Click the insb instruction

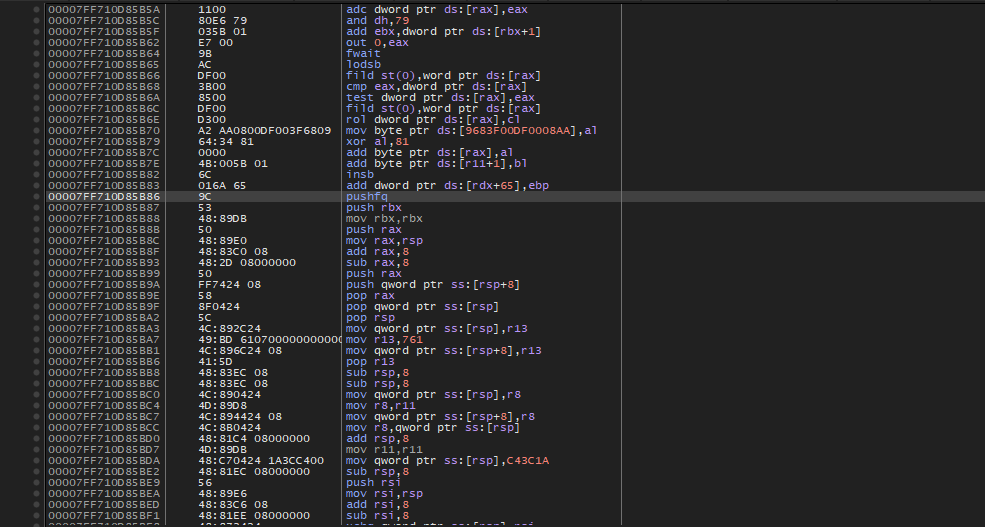click(357, 174)
